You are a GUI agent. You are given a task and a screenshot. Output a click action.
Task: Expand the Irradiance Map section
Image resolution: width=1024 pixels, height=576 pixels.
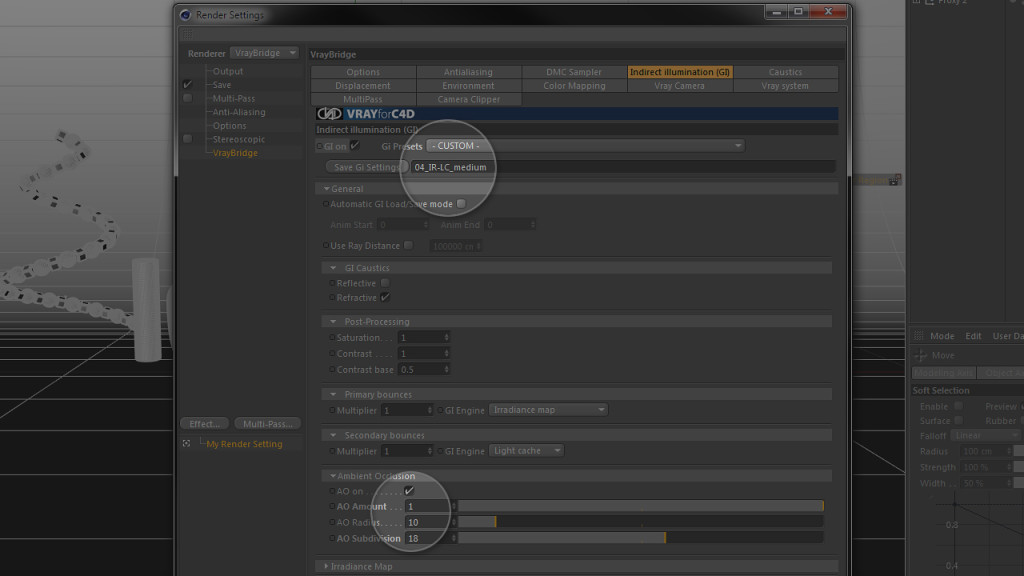tap(327, 566)
